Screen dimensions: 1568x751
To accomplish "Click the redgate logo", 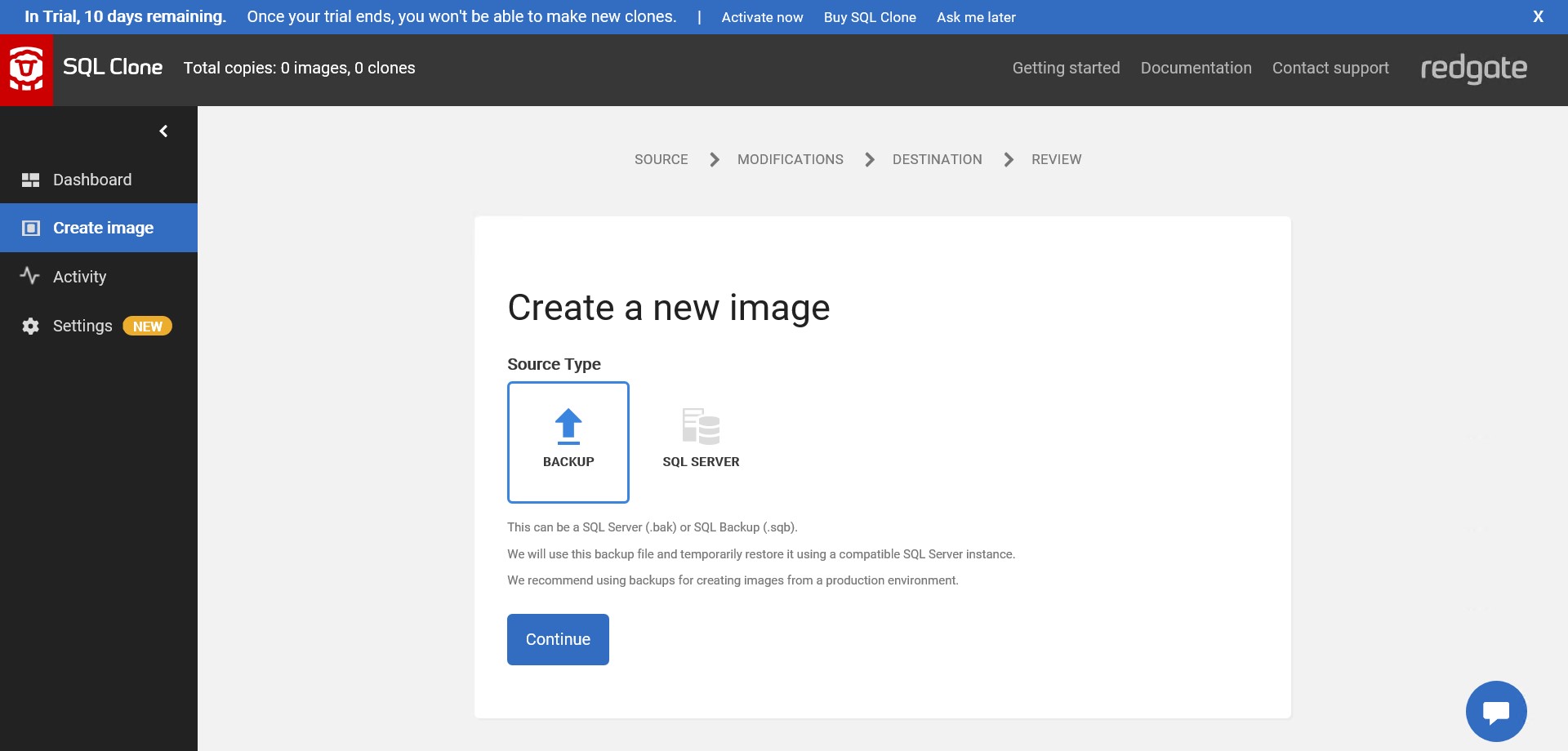I will (x=1473, y=69).
